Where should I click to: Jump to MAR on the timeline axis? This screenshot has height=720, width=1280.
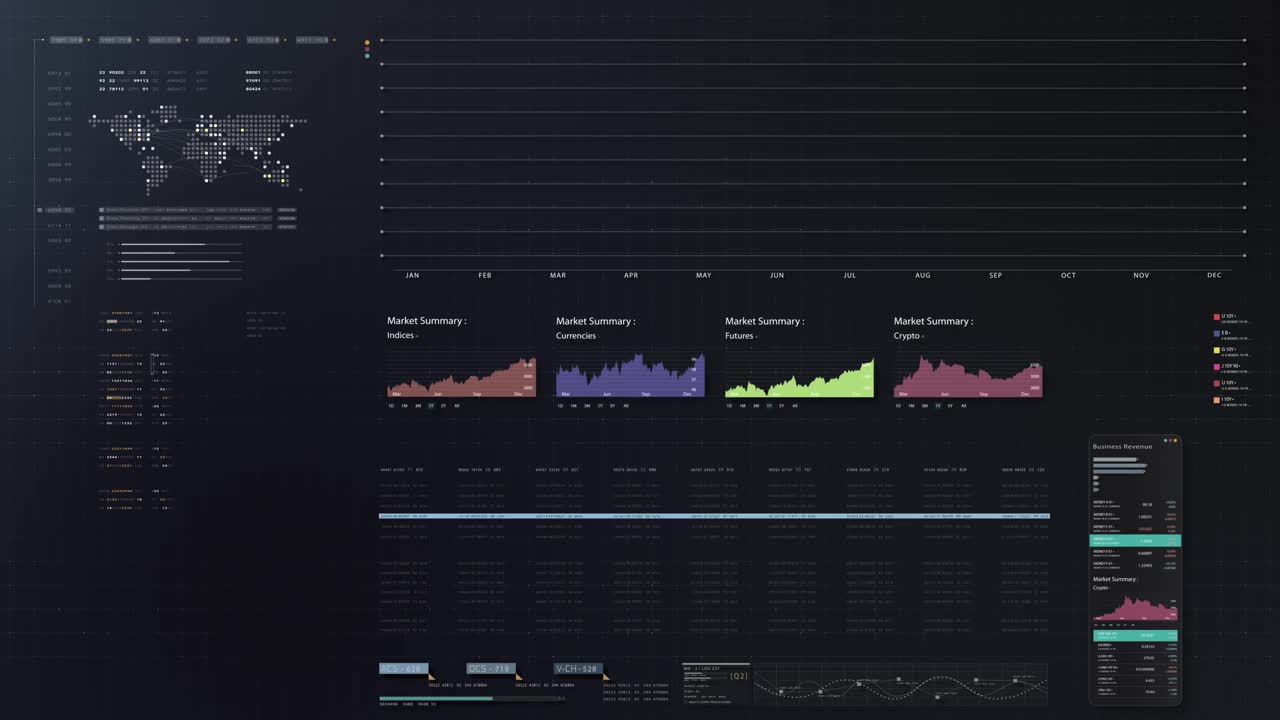tap(558, 275)
